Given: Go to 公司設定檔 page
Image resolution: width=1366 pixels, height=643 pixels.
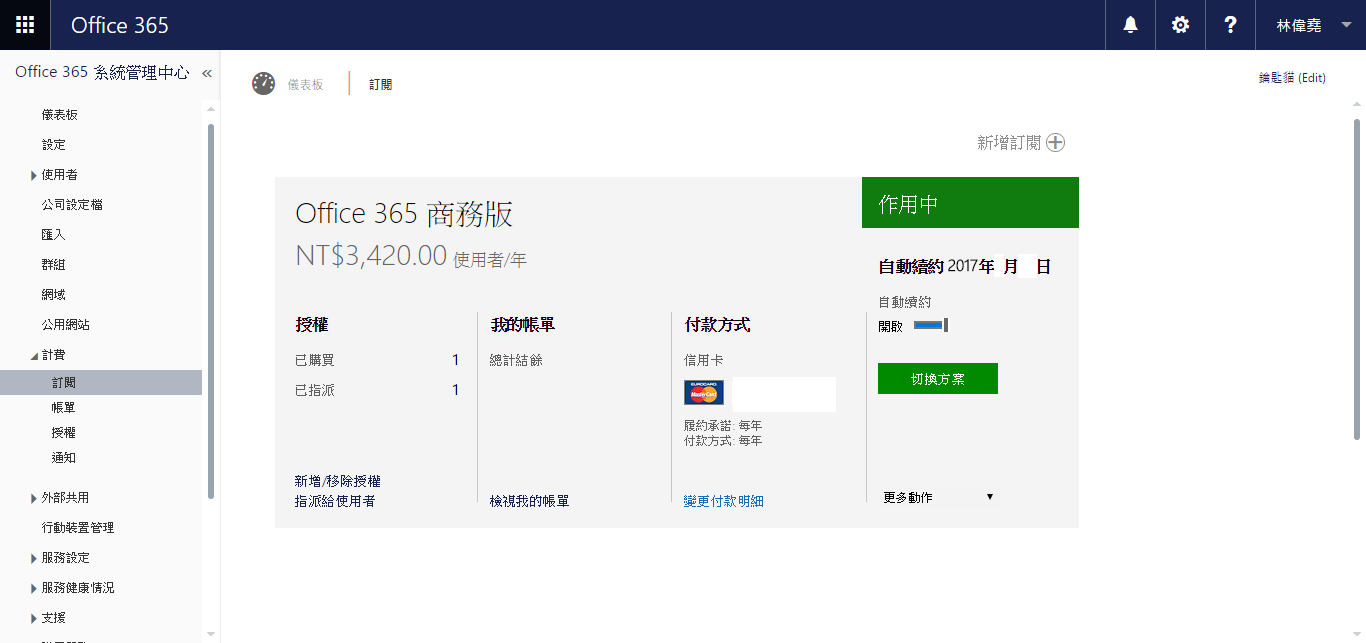Looking at the screenshot, I should click(x=72, y=205).
